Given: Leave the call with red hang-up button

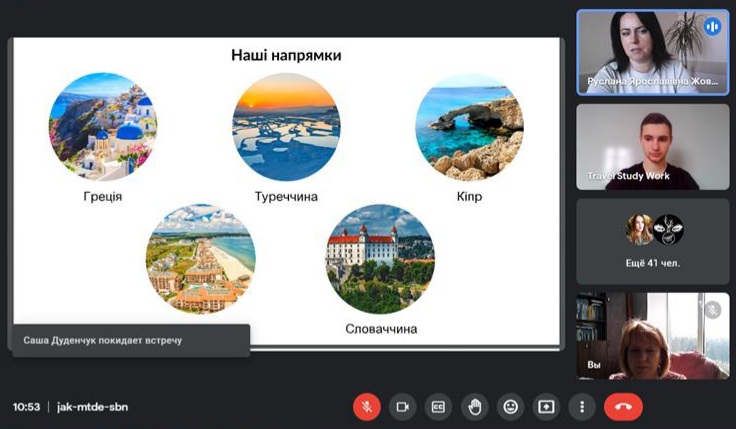Looking at the screenshot, I should tap(623, 407).
